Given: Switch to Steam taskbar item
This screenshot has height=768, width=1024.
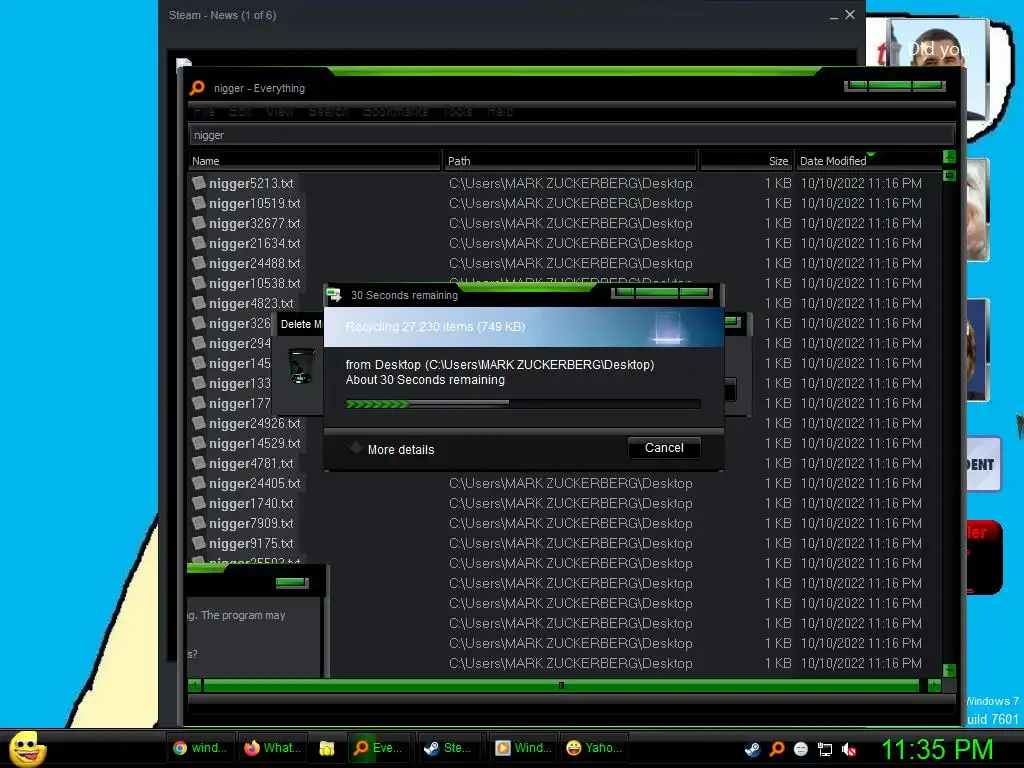Looking at the screenshot, I should point(448,748).
